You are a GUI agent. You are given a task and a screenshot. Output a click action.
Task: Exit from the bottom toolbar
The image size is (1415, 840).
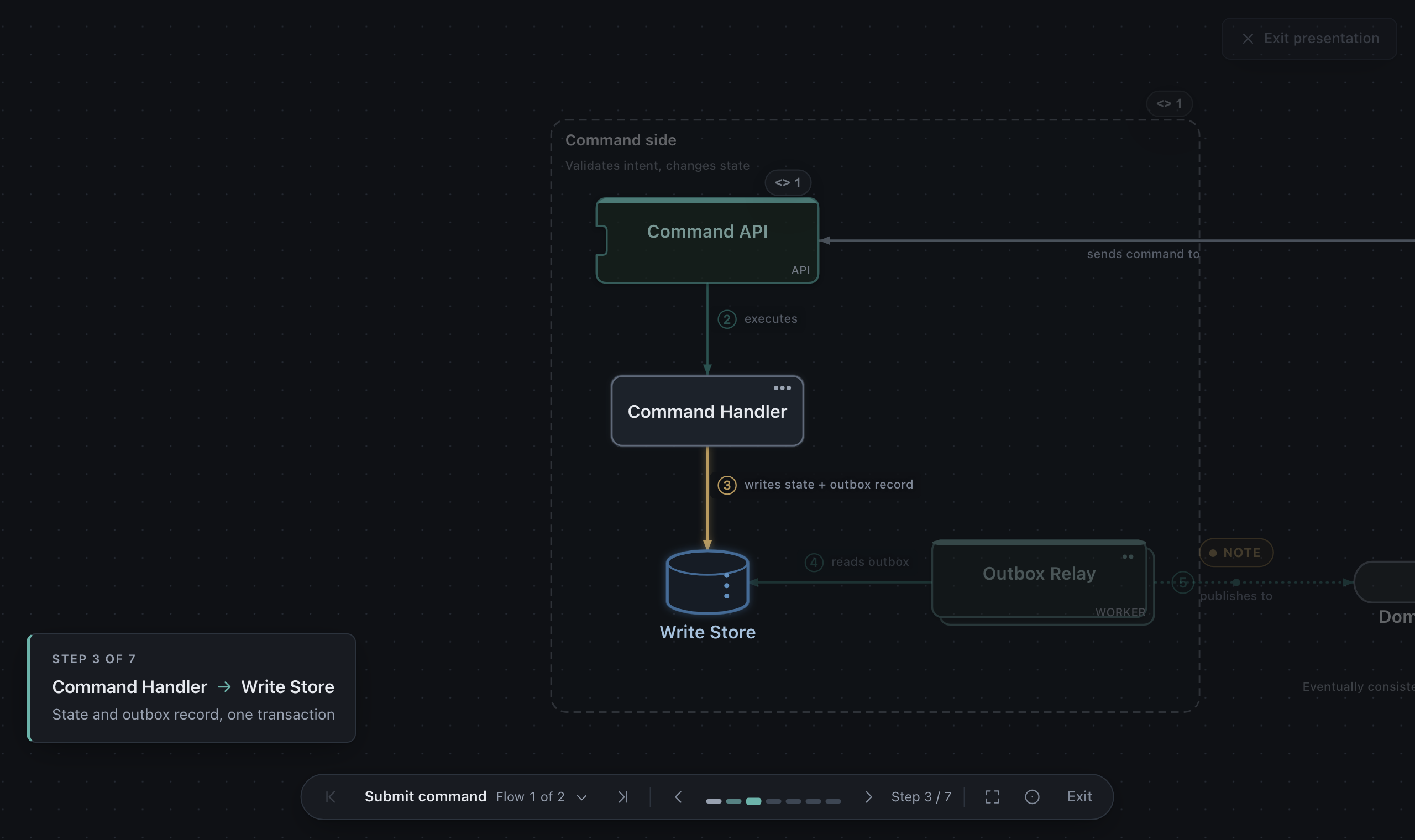point(1079,796)
